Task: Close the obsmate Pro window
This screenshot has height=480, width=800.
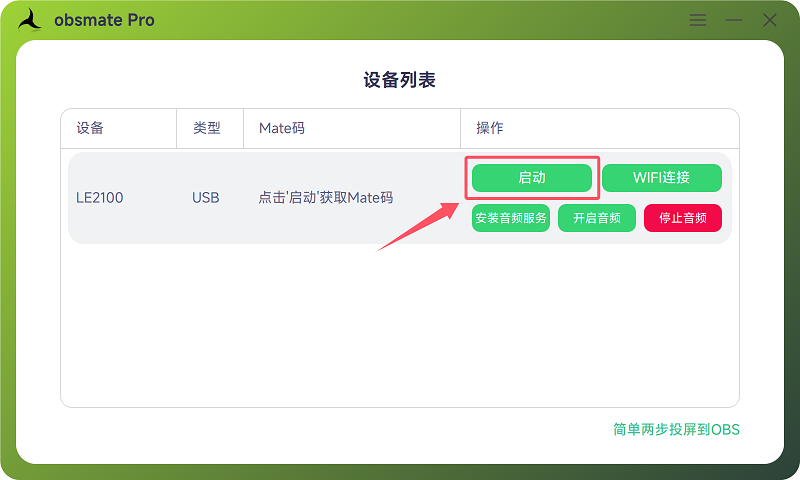Action: (x=769, y=20)
